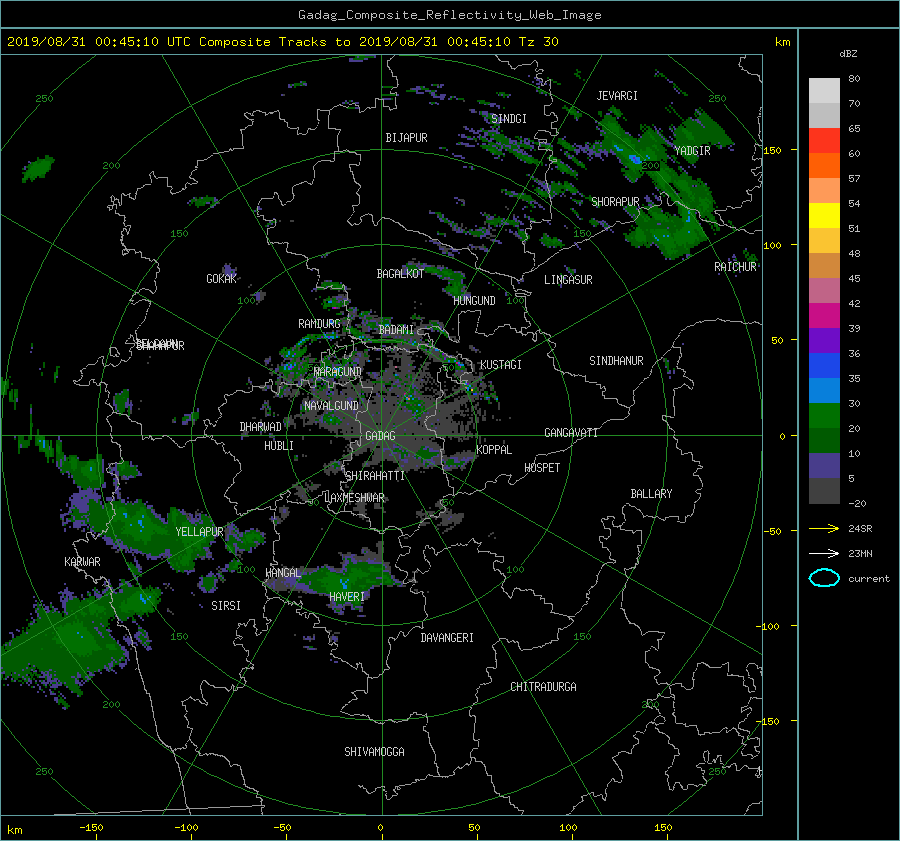Click the BAGALKOT city label
900x841 pixels.
pyautogui.click(x=400, y=274)
